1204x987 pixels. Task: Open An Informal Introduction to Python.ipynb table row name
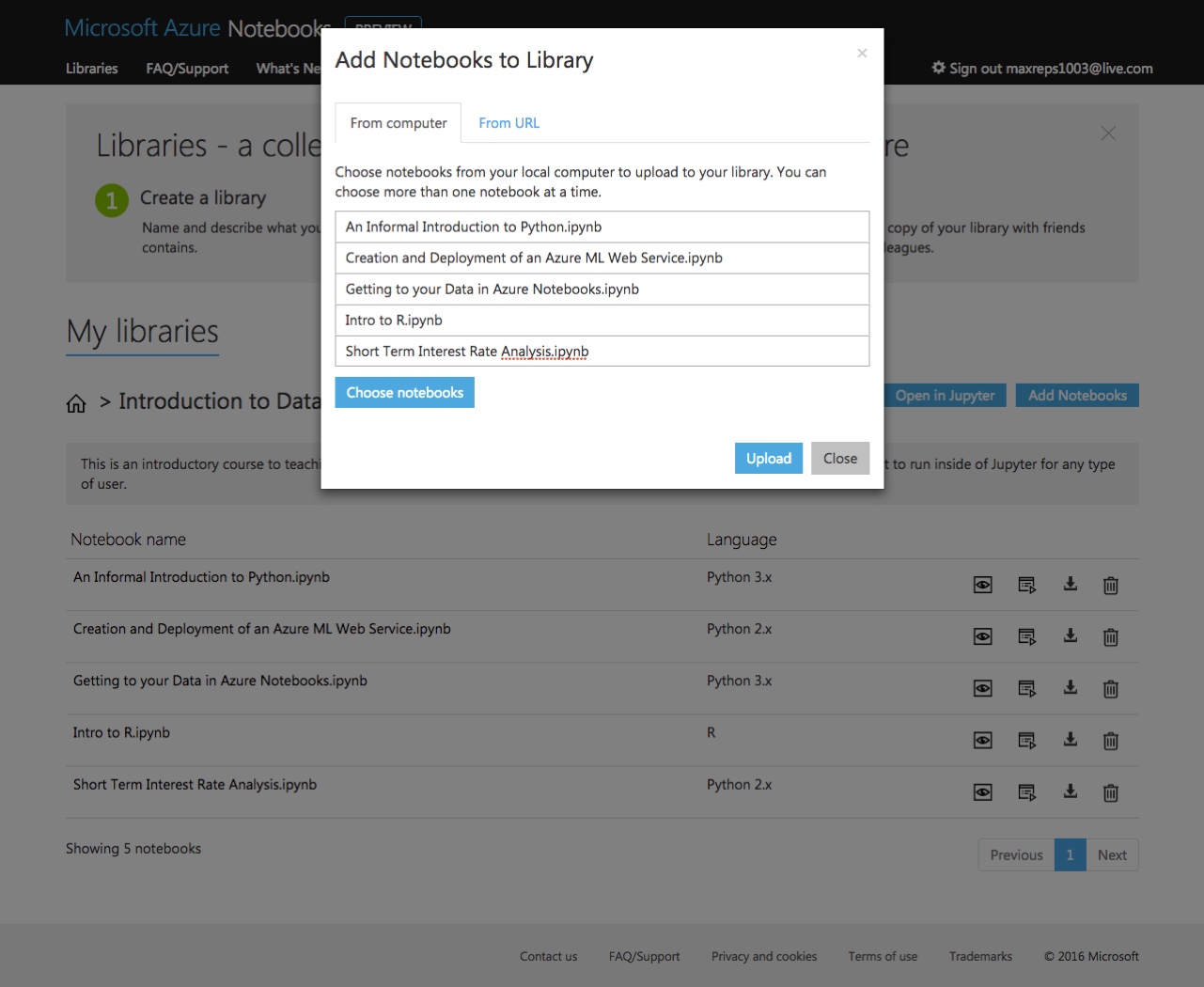click(x=201, y=577)
